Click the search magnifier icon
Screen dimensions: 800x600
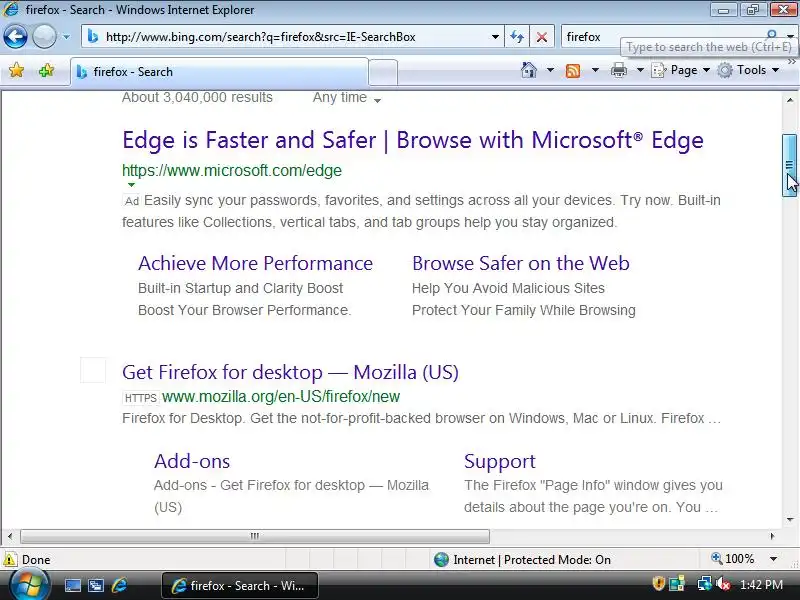coord(771,34)
